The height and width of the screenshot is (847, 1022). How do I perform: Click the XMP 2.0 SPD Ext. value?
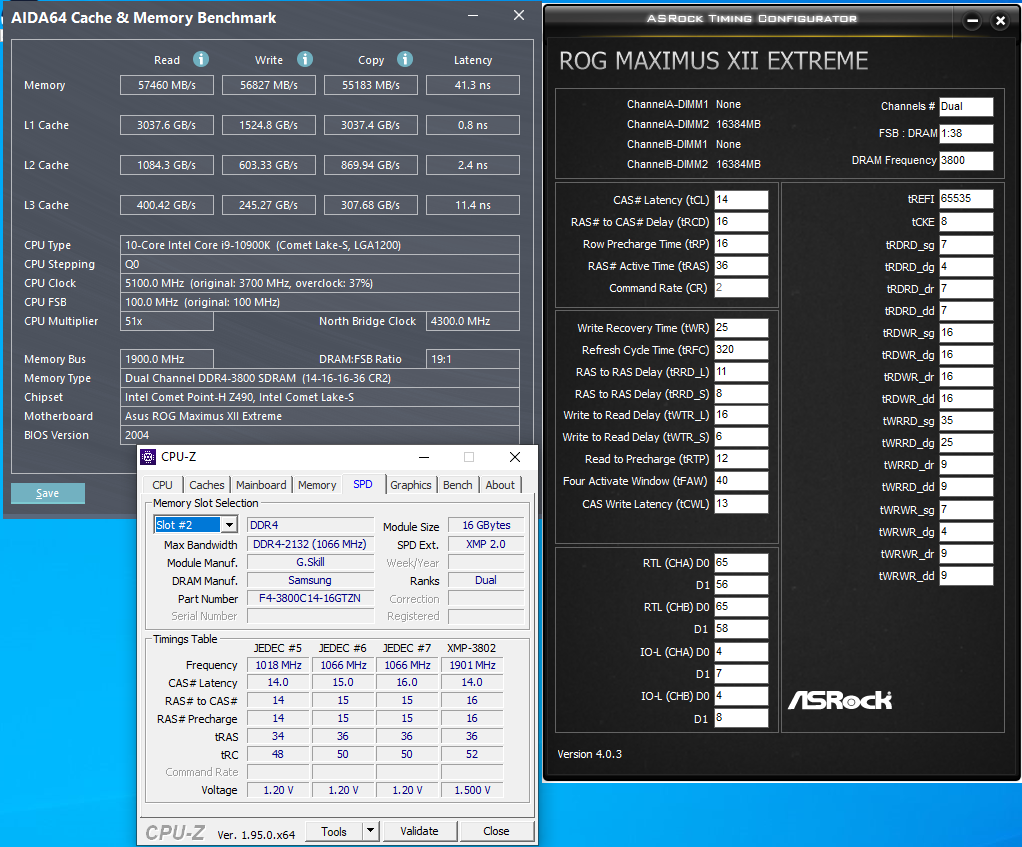[x=486, y=544]
